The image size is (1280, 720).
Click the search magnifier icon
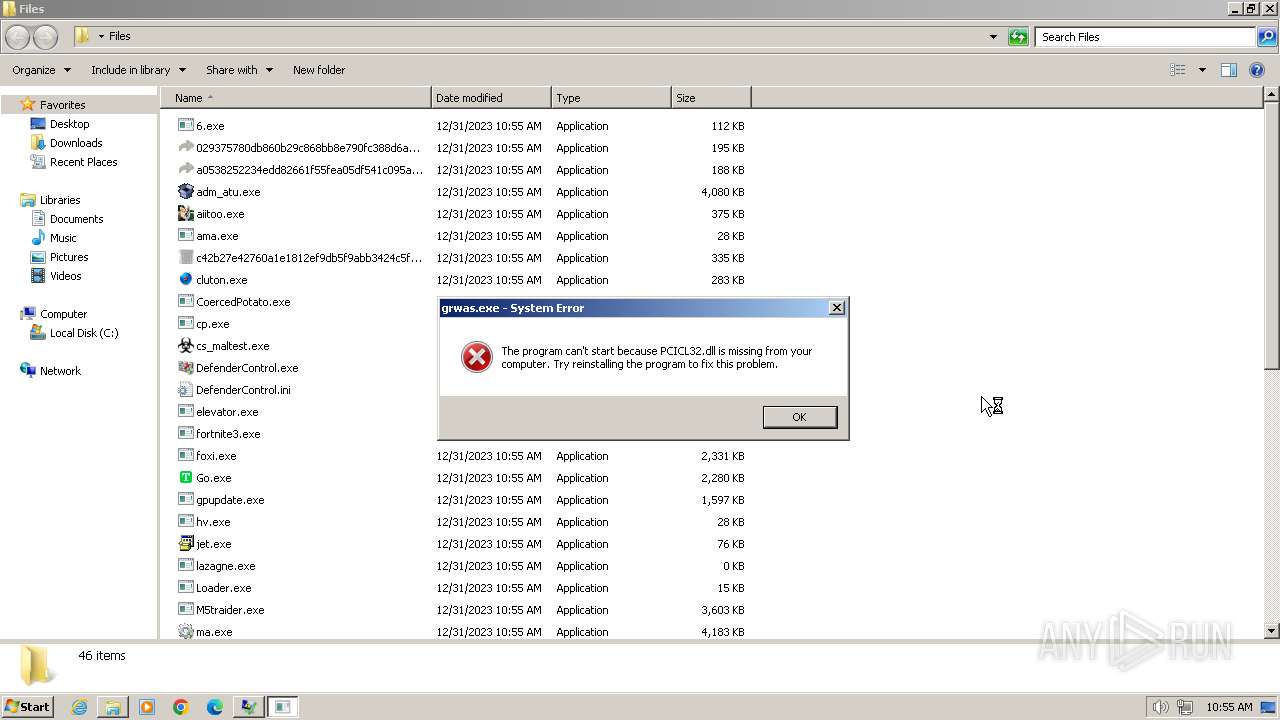[x=1266, y=37]
